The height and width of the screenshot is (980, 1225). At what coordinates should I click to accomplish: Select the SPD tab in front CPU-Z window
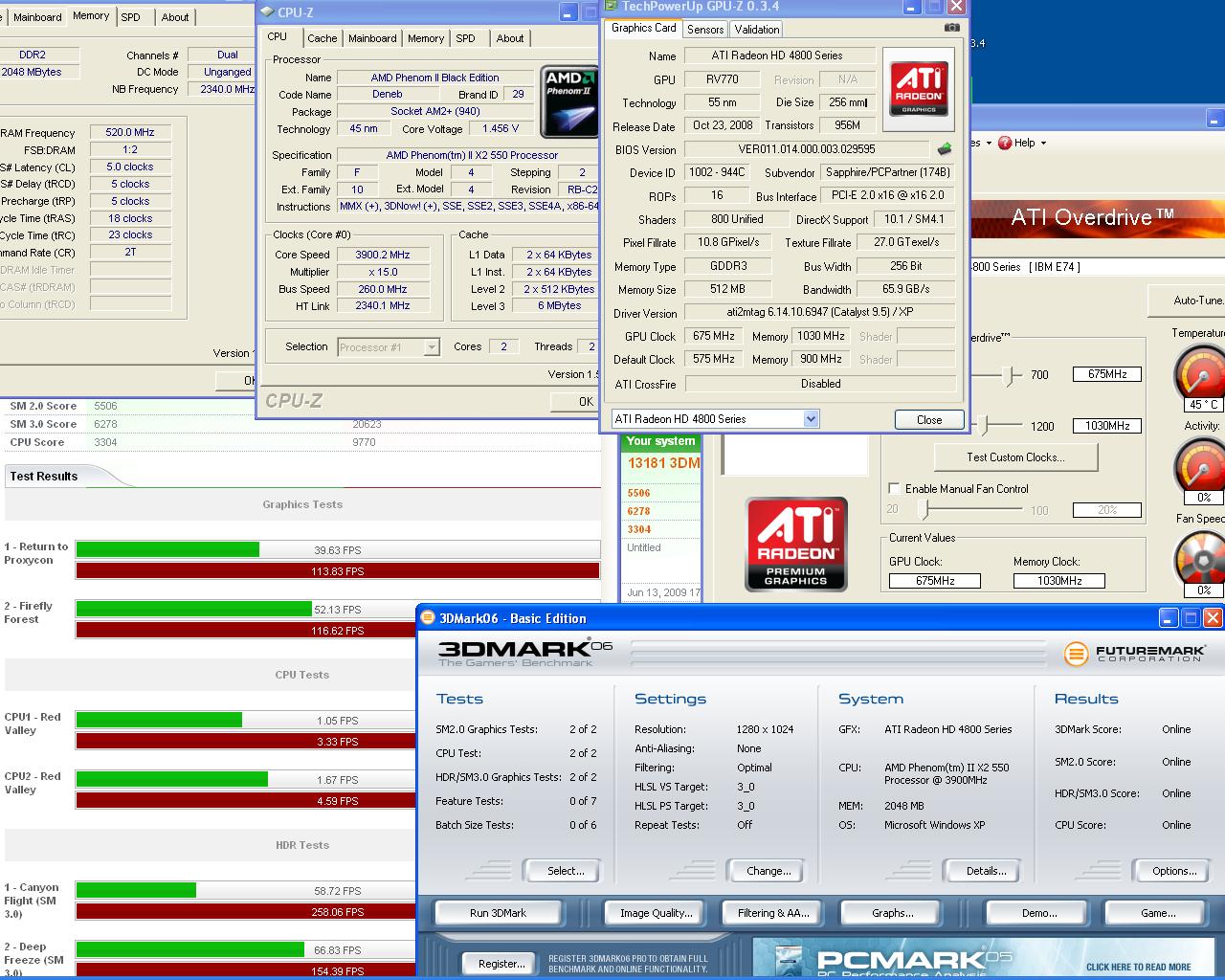[x=465, y=38]
